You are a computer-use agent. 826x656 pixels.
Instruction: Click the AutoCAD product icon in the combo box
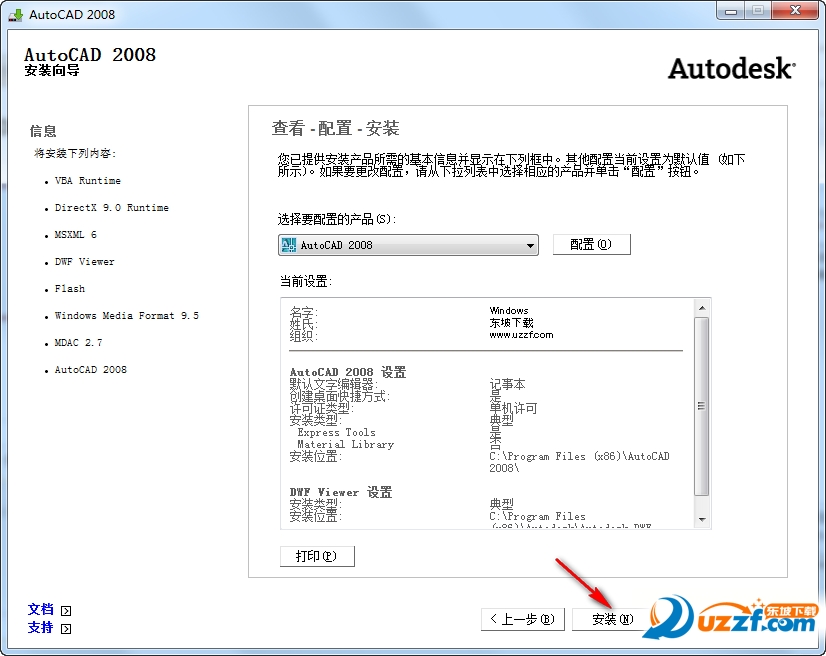pos(289,245)
